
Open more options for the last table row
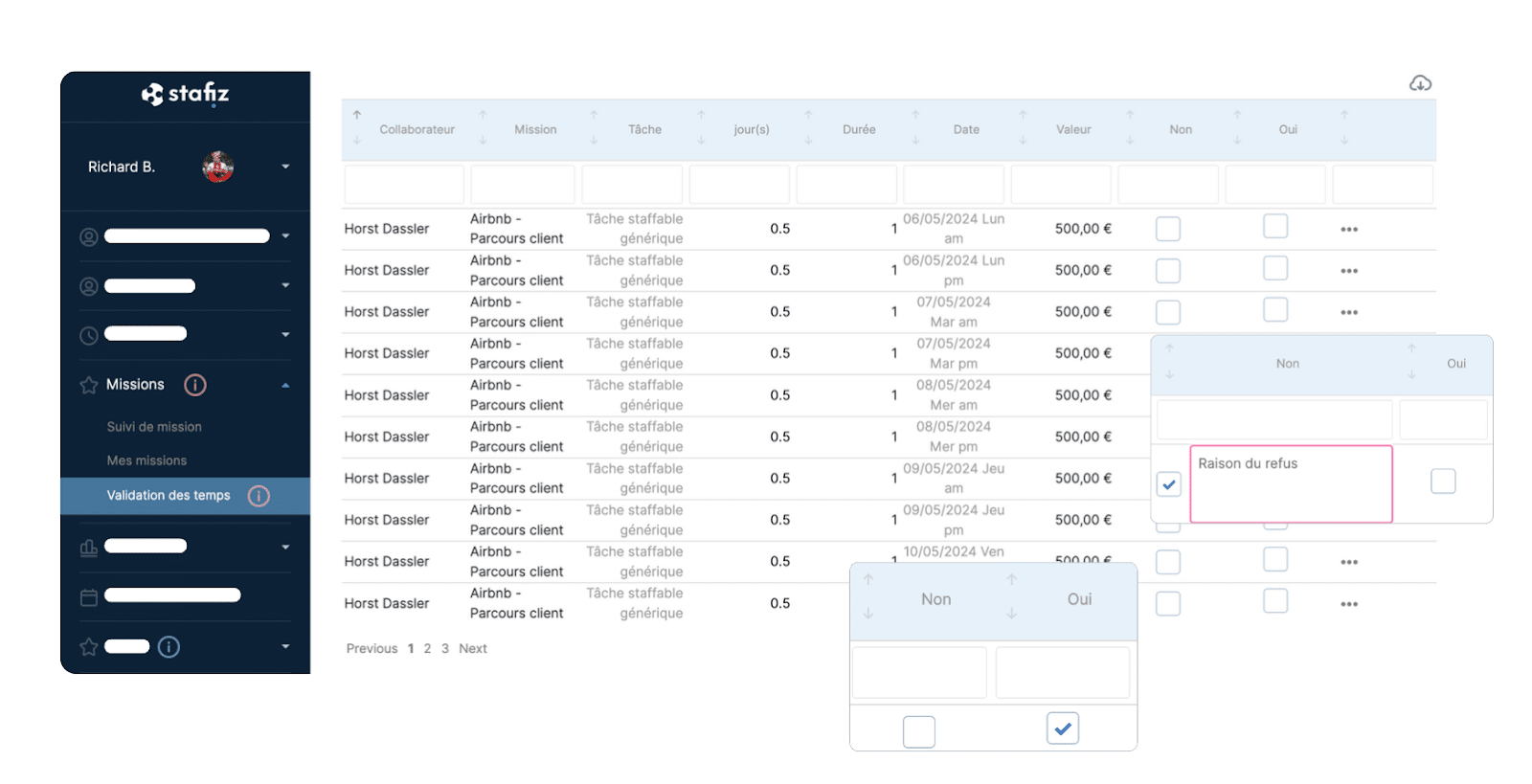[x=1349, y=605]
